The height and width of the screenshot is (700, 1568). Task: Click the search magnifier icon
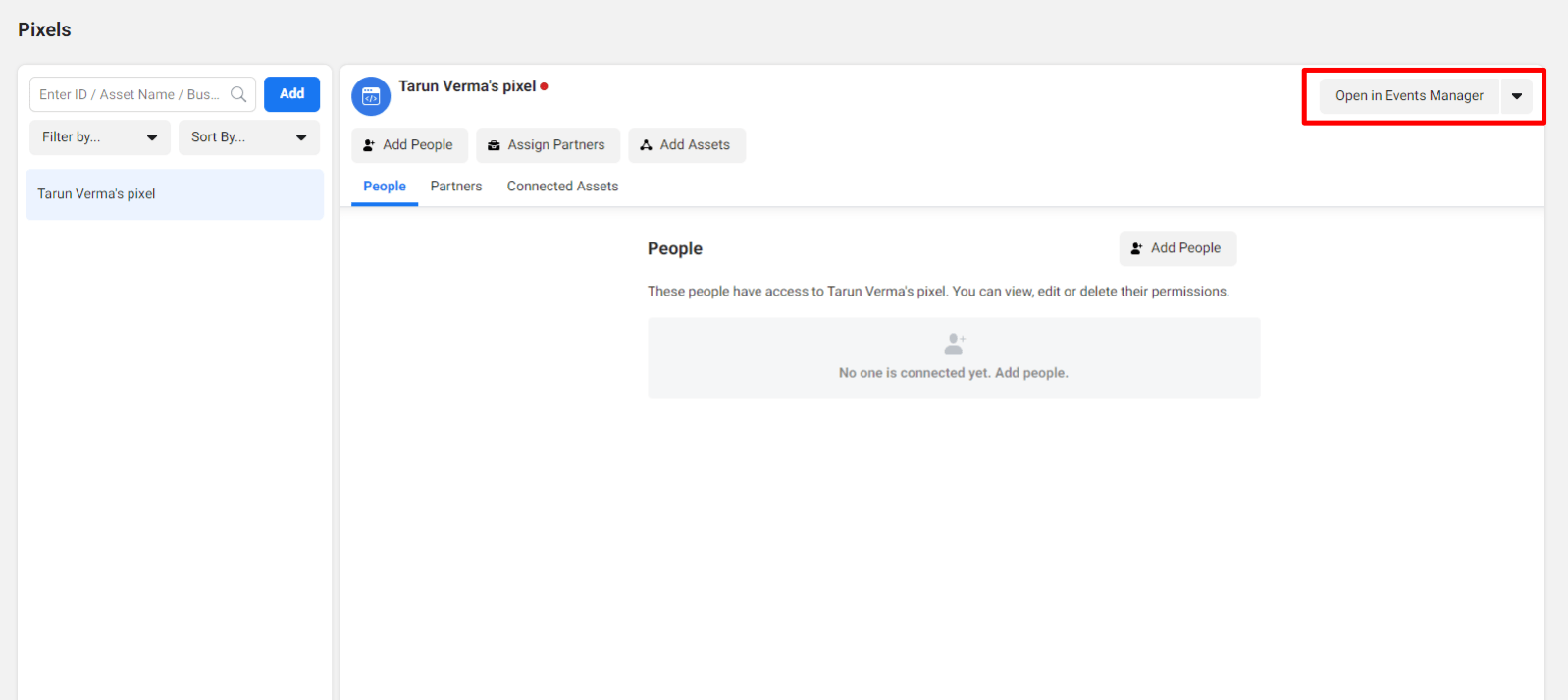tap(238, 94)
